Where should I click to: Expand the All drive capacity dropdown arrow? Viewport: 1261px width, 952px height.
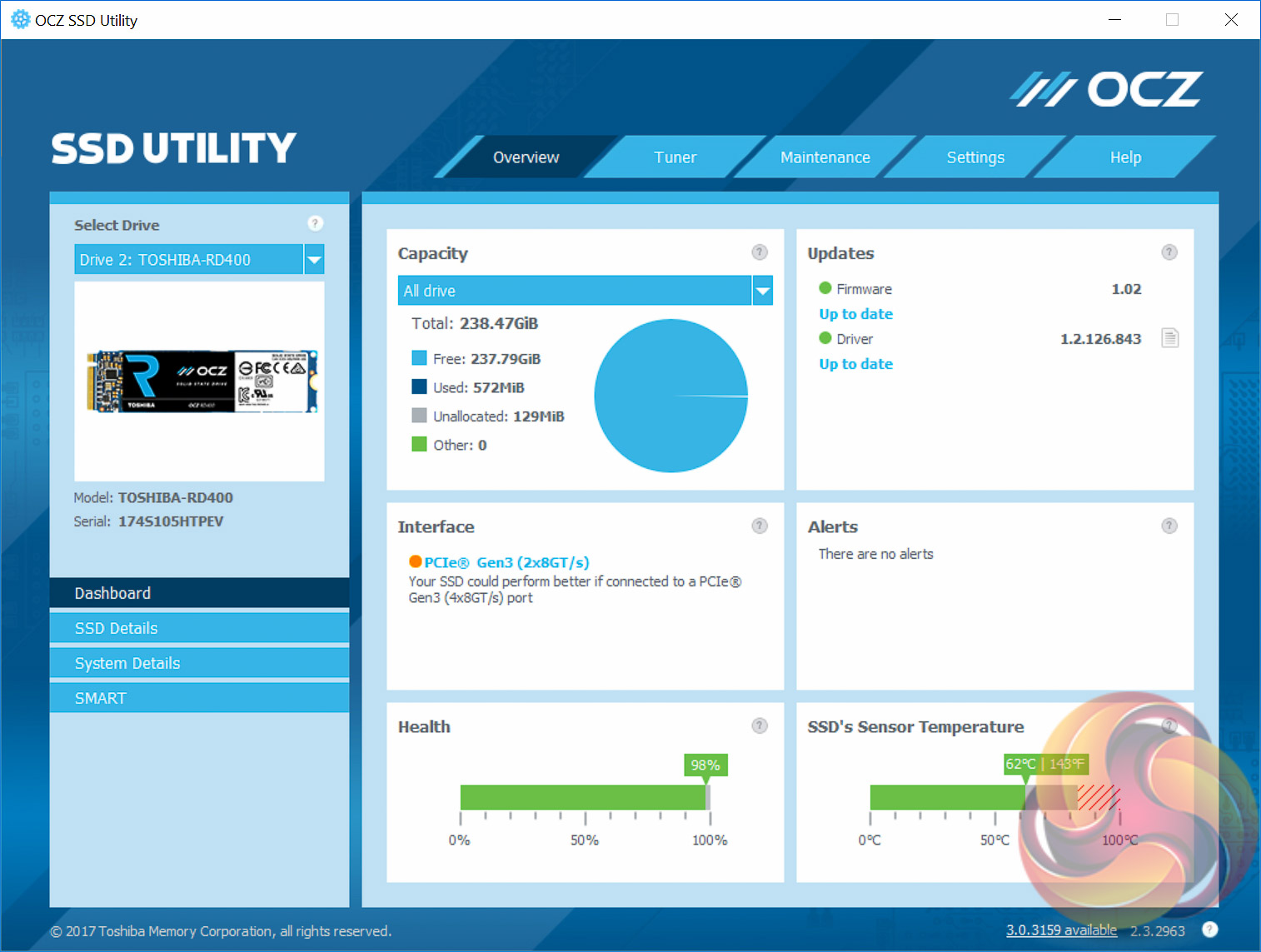pyautogui.click(x=762, y=291)
